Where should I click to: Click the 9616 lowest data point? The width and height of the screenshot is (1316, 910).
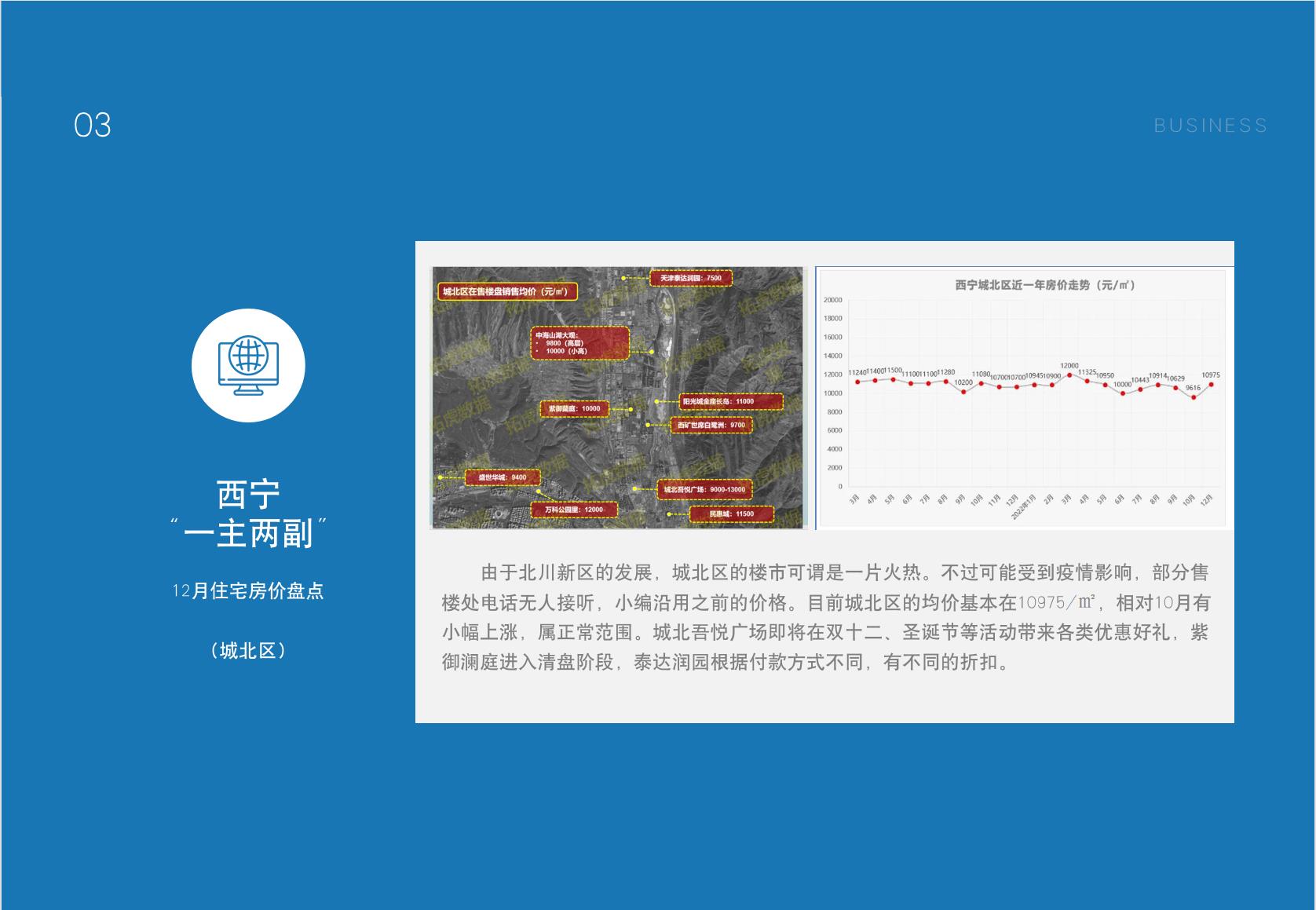coord(1194,397)
